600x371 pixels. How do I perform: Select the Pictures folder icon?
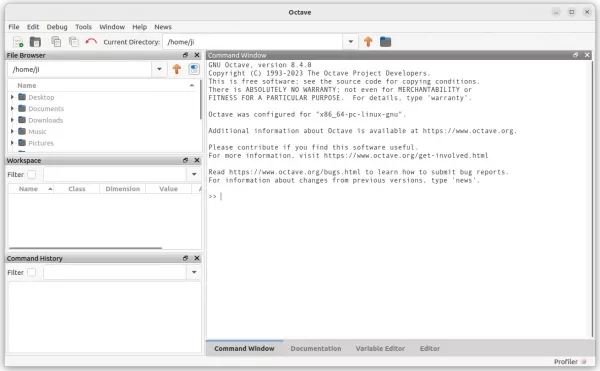click(22, 143)
